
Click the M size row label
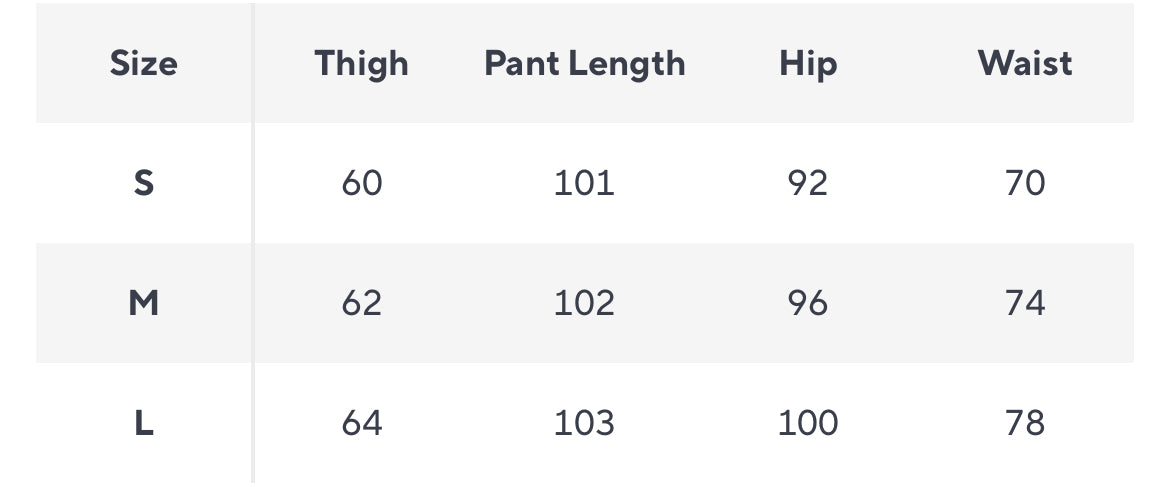144,303
